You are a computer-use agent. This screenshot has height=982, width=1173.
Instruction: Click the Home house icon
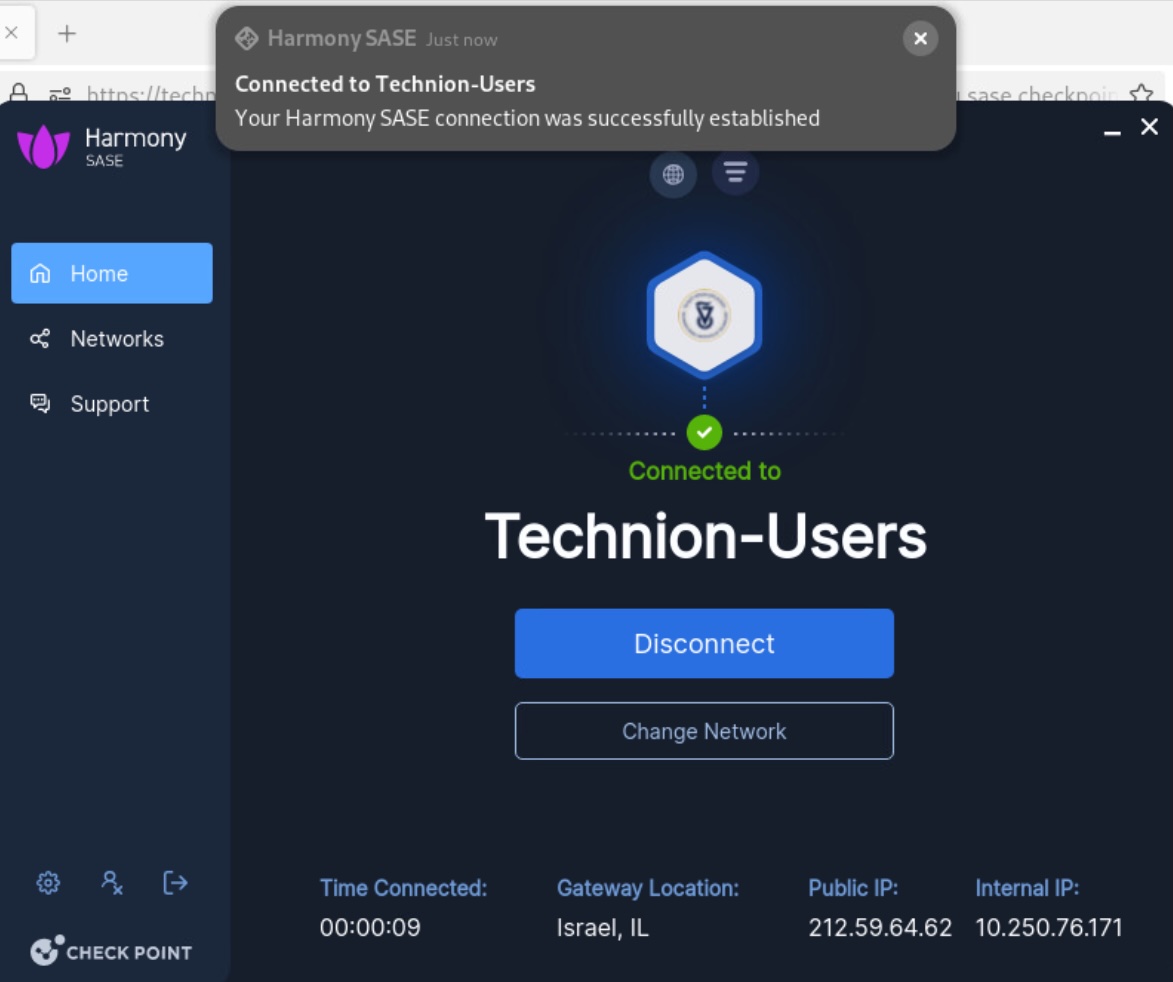[40, 273]
